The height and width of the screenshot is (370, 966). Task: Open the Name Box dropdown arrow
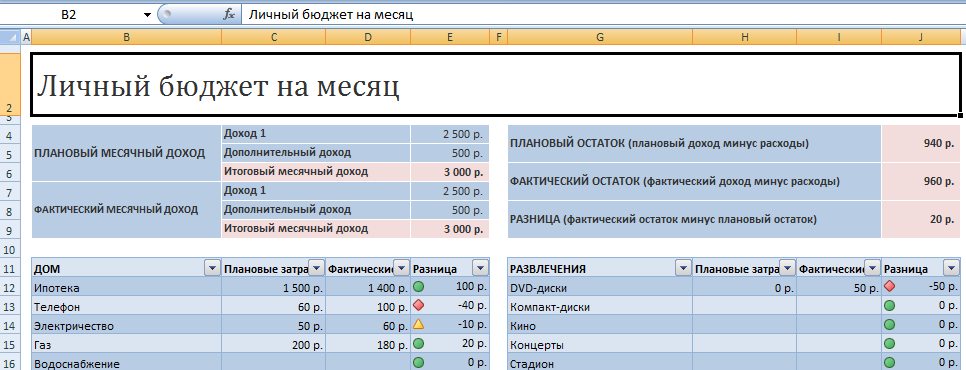click(147, 15)
